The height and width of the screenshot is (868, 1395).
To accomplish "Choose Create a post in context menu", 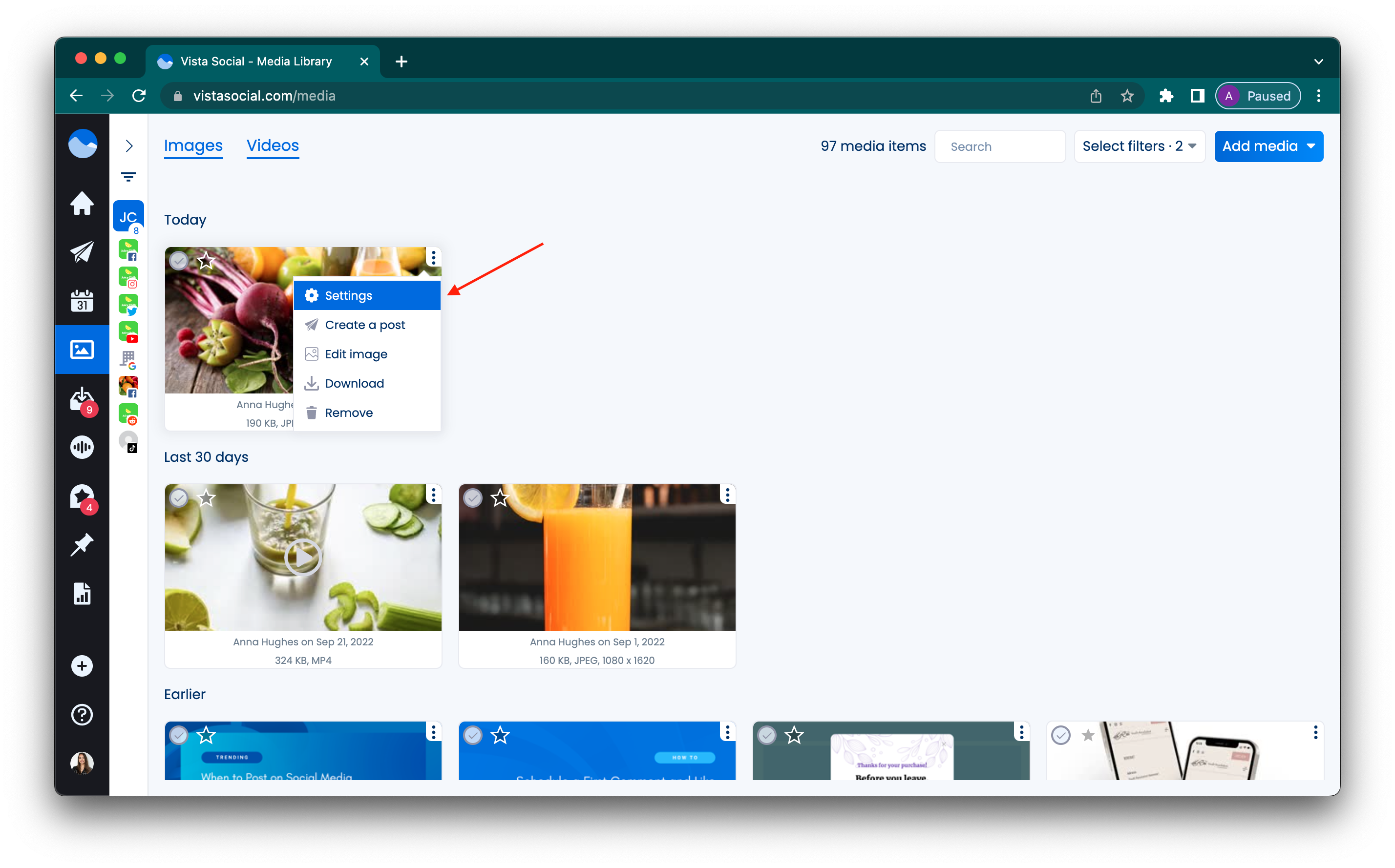I will [367, 325].
